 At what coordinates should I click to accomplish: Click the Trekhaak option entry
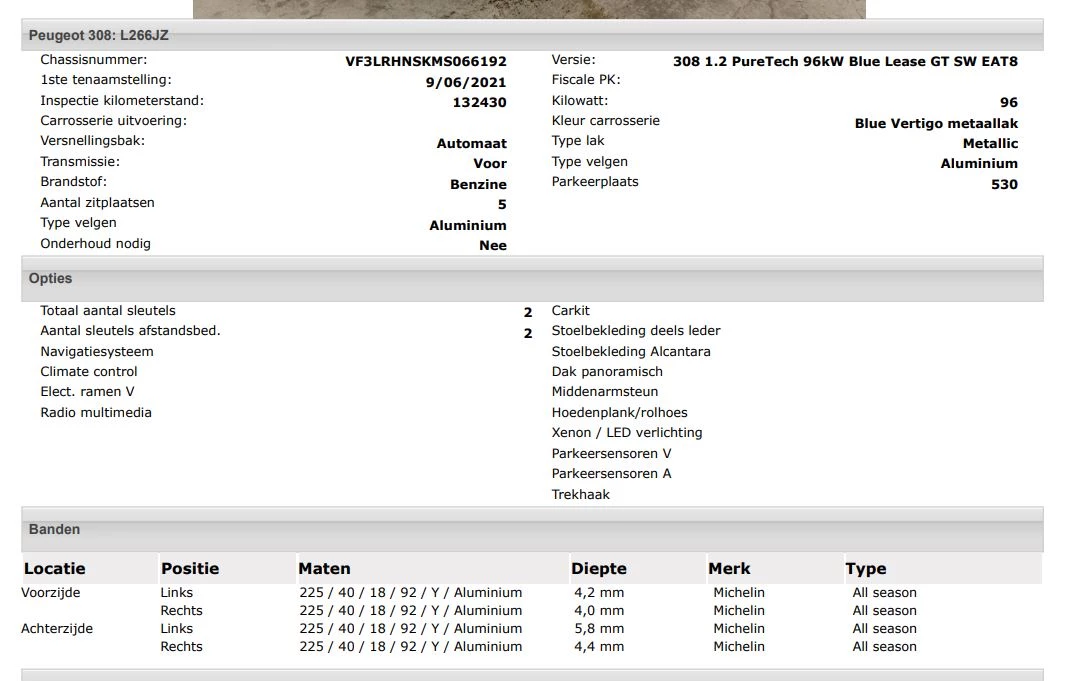point(580,494)
